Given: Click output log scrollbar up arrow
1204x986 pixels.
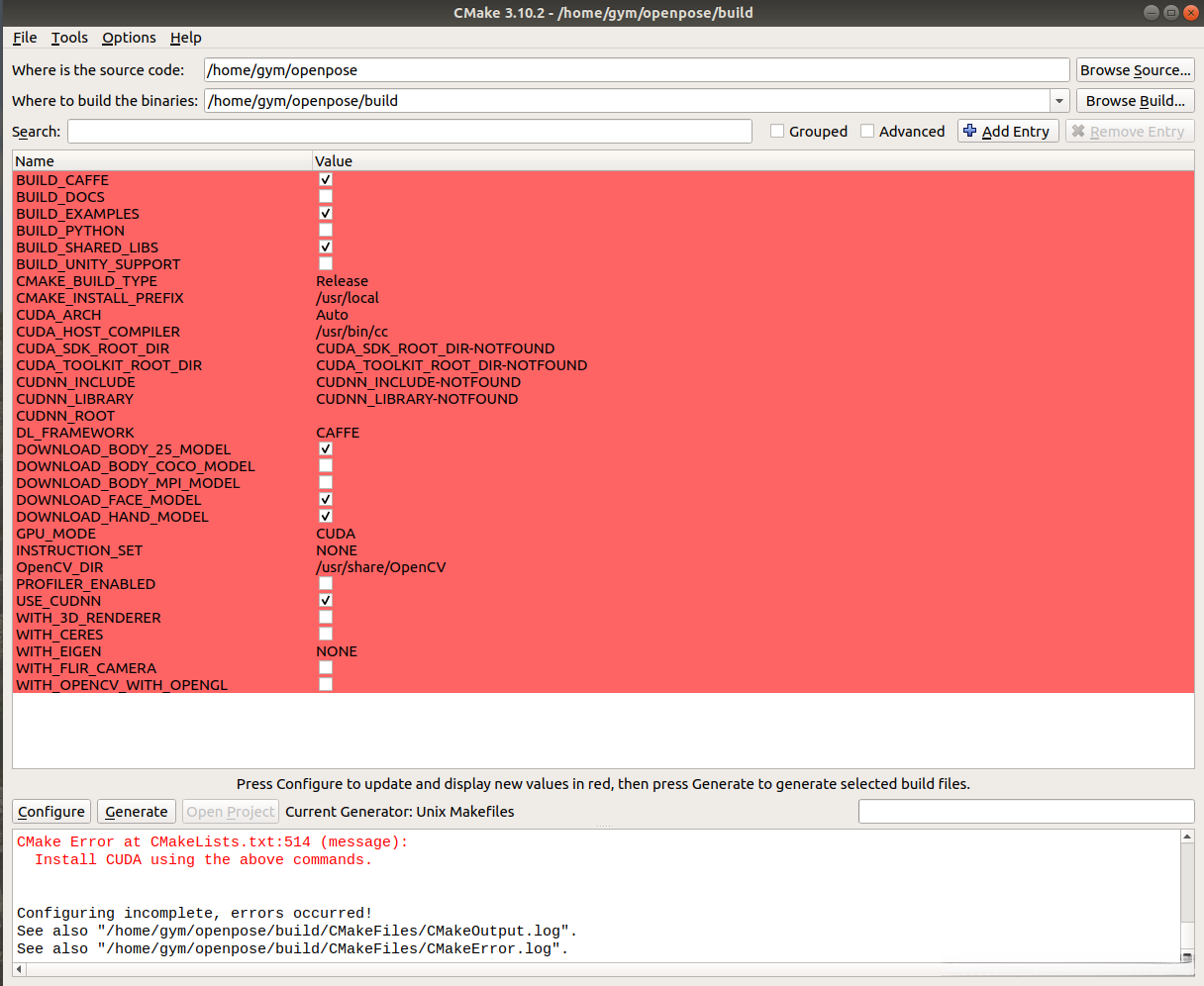Looking at the screenshot, I should pos(1187,838).
